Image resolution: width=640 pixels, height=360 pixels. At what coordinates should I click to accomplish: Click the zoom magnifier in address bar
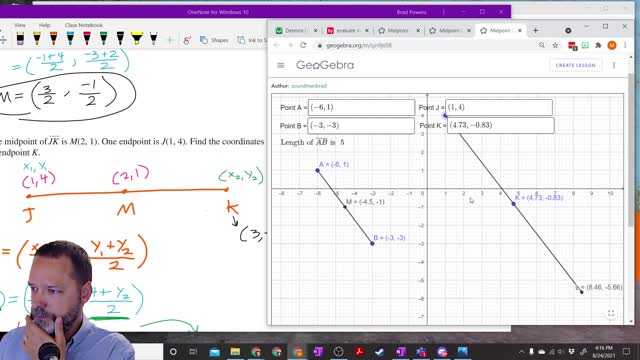click(x=542, y=45)
